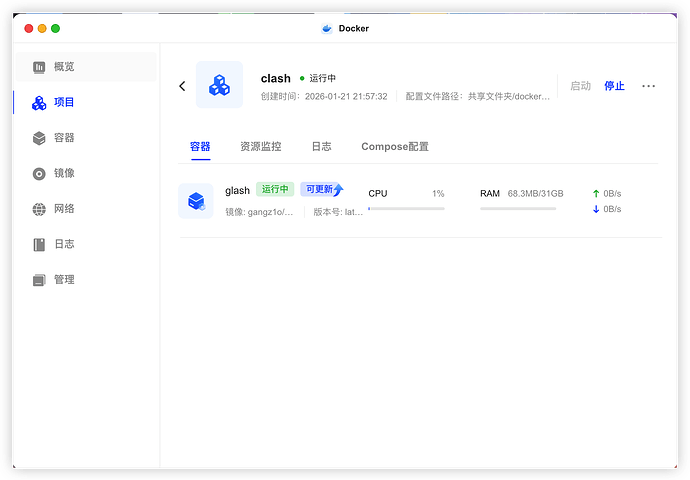Image resolution: width=690 pixels, height=480 pixels.
Task: Click the RAM 68.3MB/31GB value
Action: click(536, 194)
